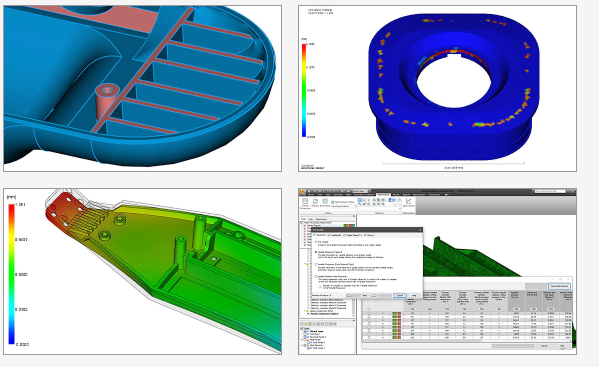This screenshot has height=367, width=599.
Task: Open the criteria combo box in the ribbon
Action: coord(344,206)
